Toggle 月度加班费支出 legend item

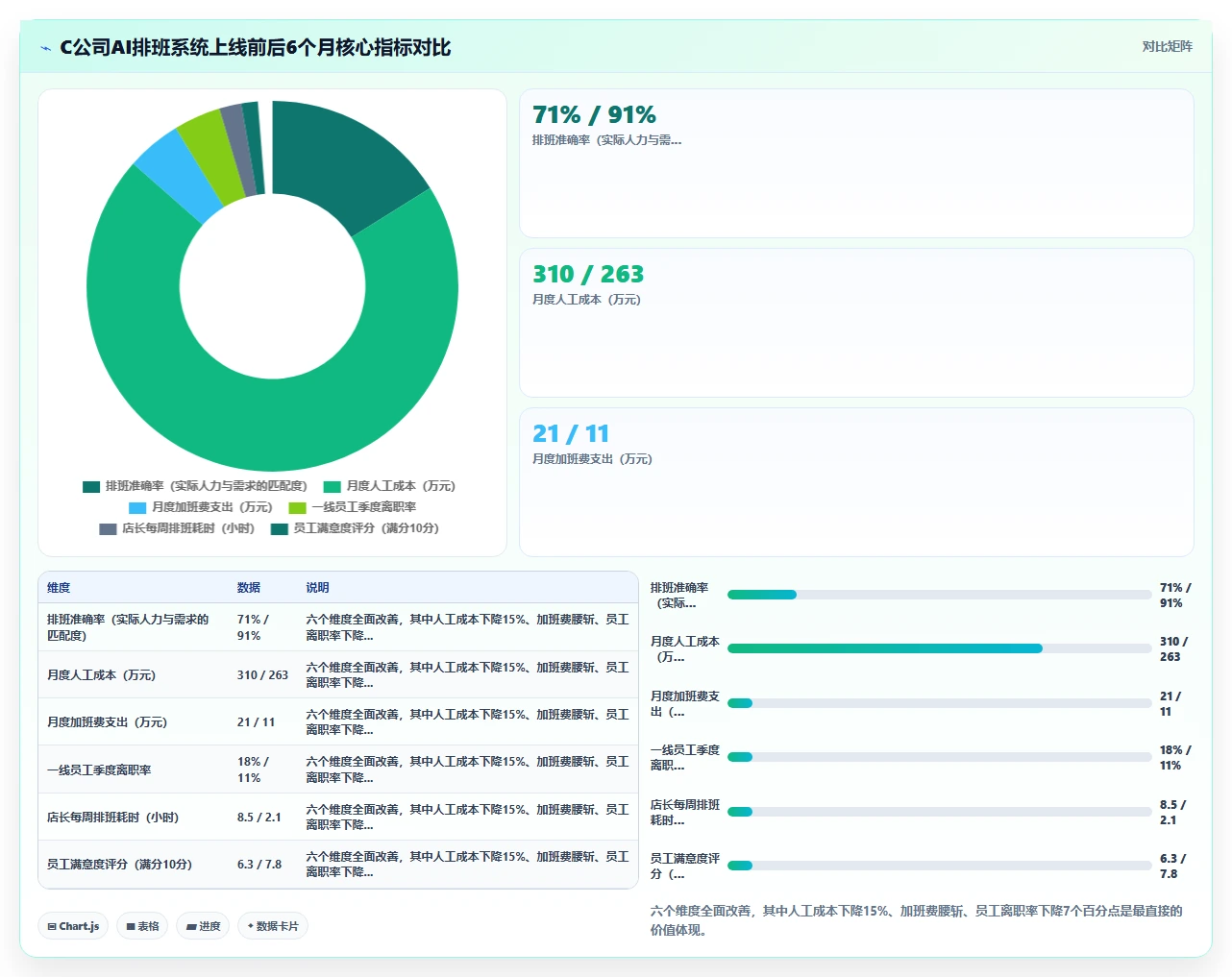pyautogui.click(x=201, y=507)
